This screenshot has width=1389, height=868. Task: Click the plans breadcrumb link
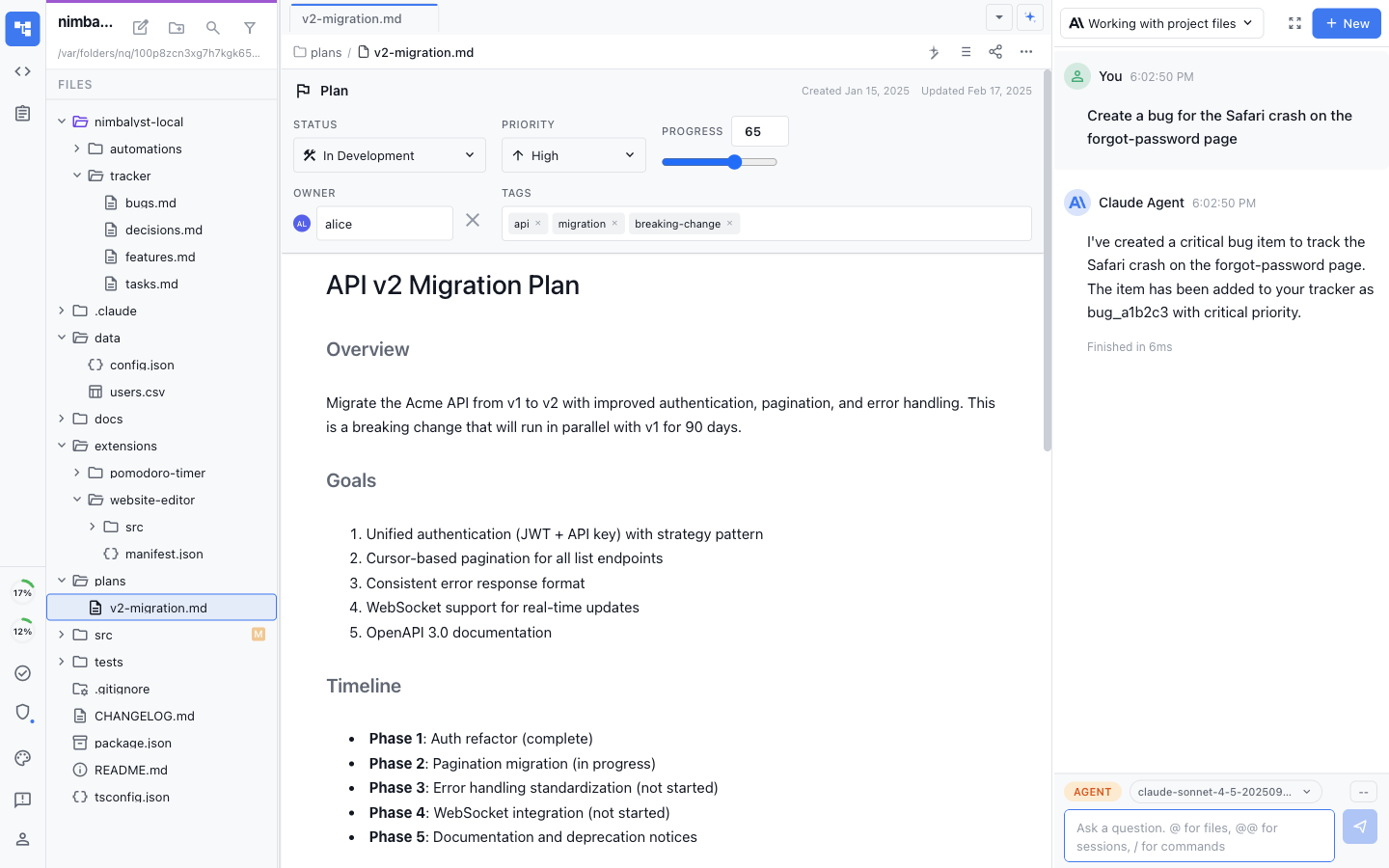pyautogui.click(x=326, y=52)
